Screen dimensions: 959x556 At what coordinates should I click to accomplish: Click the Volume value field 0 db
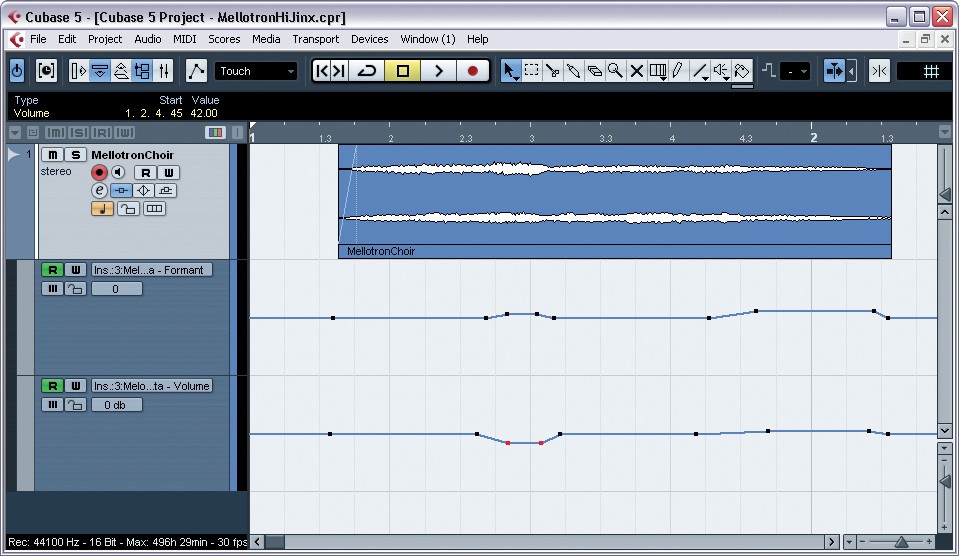116,405
